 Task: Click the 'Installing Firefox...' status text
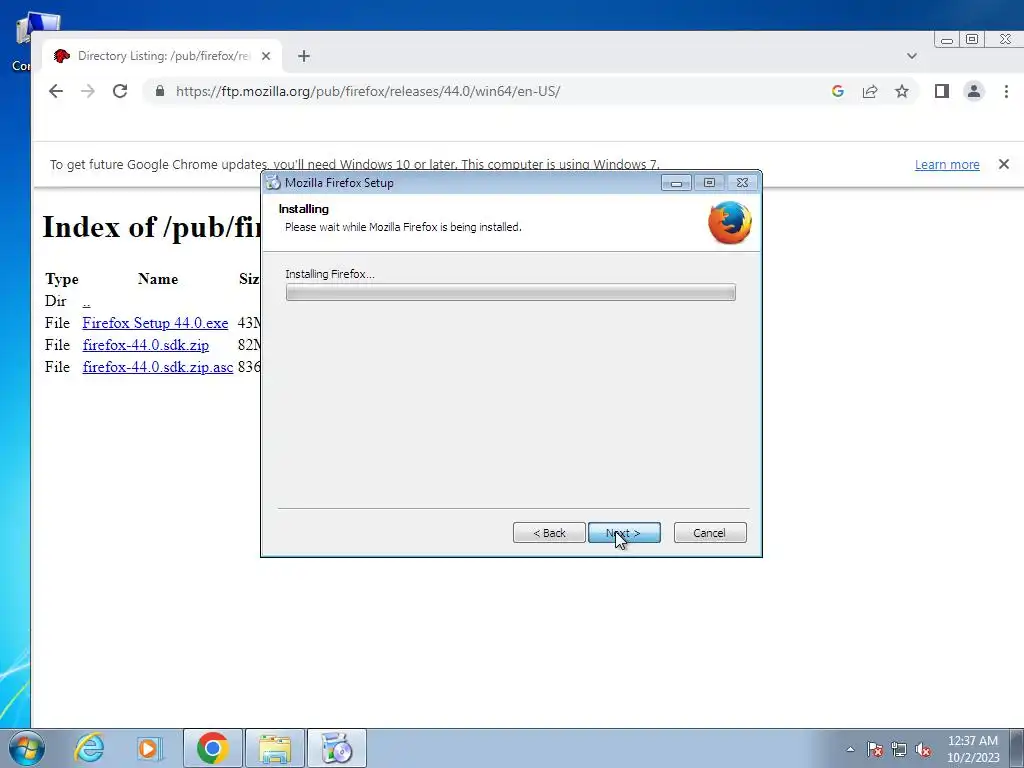330,274
